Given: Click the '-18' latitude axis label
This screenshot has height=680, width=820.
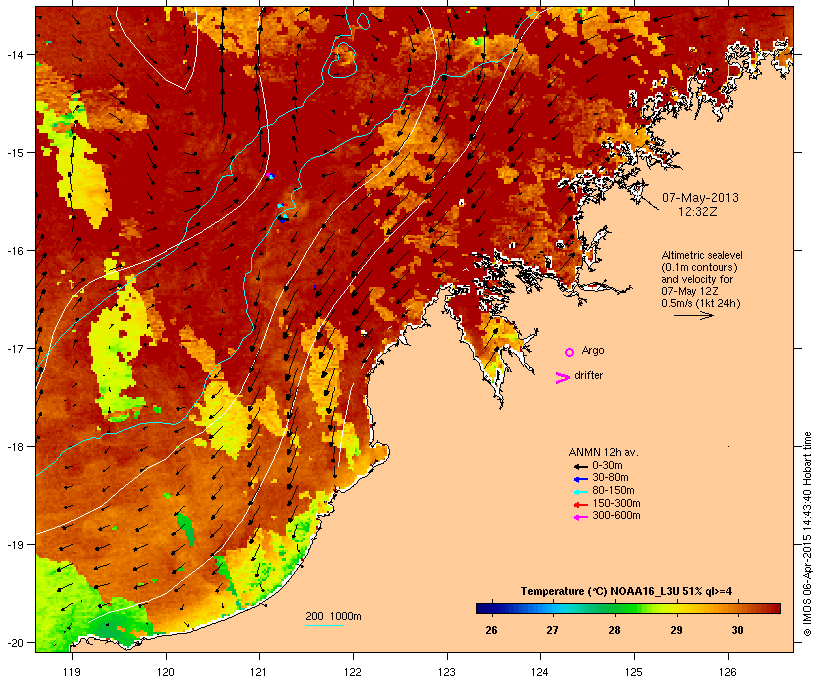Looking at the screenshot, I should [x=15, y=446].
